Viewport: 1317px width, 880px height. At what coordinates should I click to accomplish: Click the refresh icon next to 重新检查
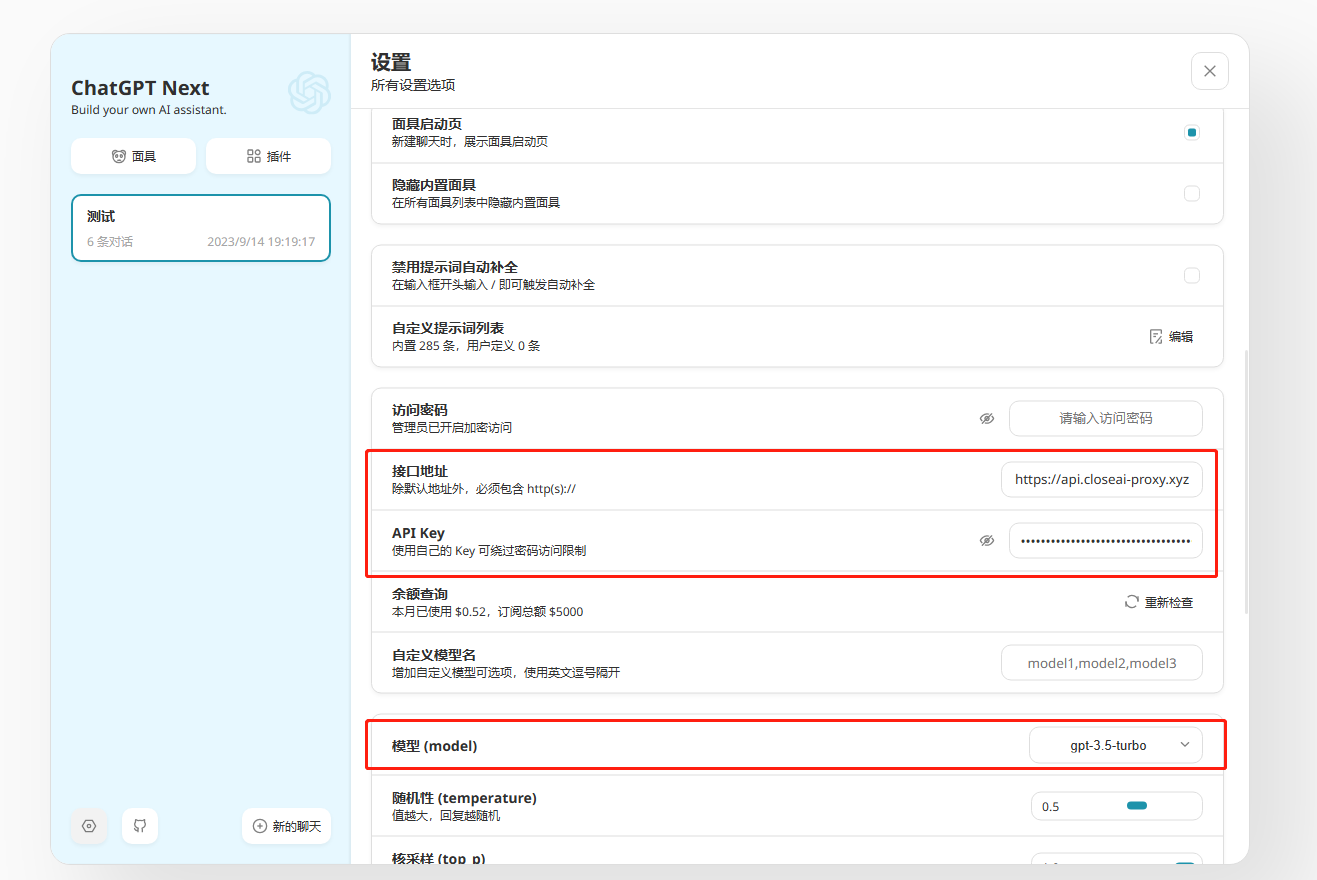pyautogui.click(x=1130, y=602)
